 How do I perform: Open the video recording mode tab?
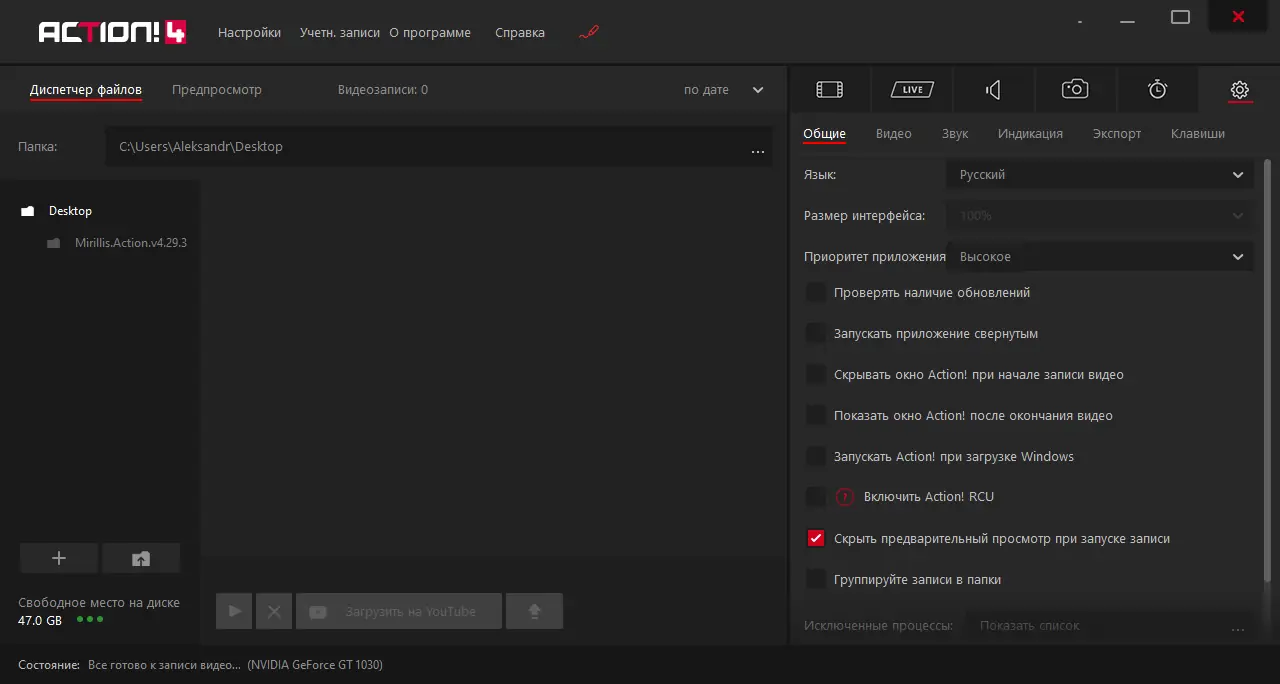coord(830,90)
